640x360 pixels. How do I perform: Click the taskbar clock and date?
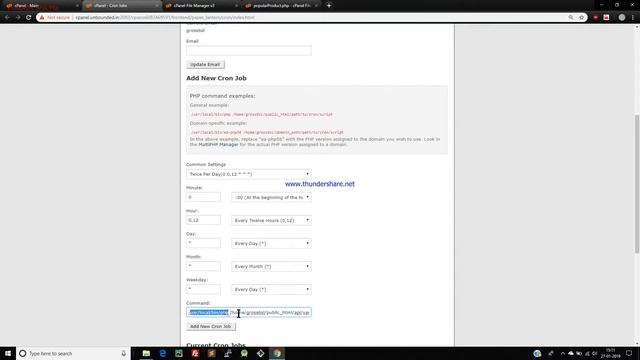pos(611,353)
